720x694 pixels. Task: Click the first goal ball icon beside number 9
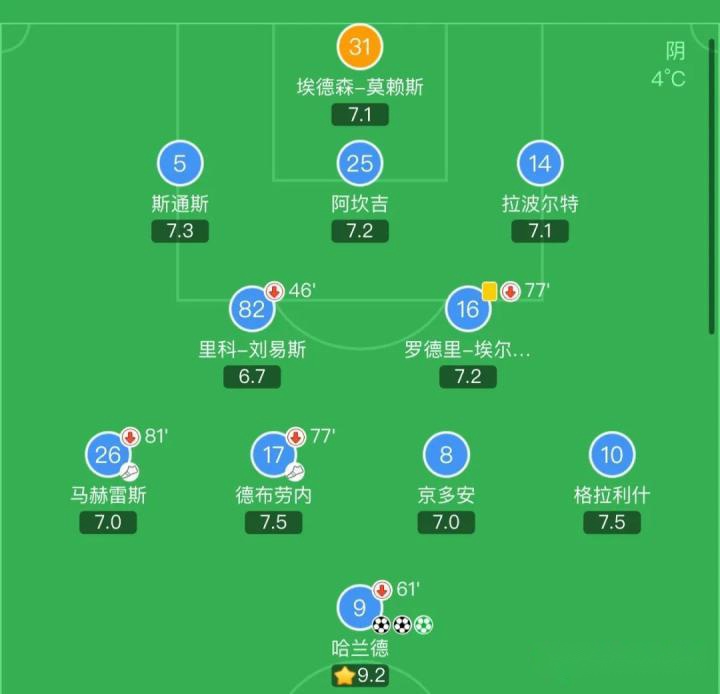pyautogui.click(x=381, y=624)
